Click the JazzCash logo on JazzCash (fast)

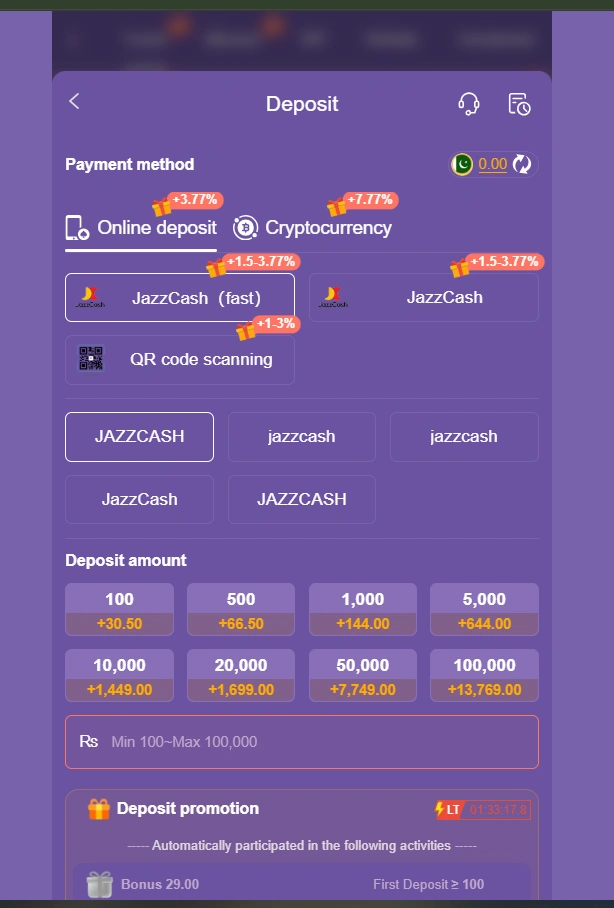(92, 296)
